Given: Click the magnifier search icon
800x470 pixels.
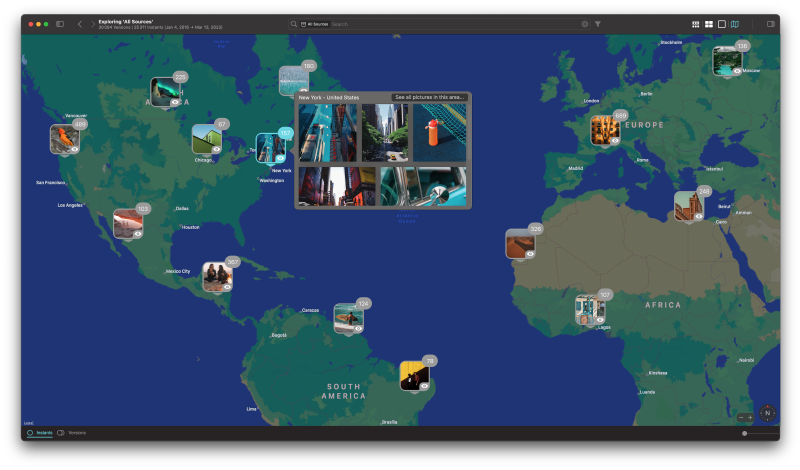Looking at the screenshot, I should tap(294, 24).
